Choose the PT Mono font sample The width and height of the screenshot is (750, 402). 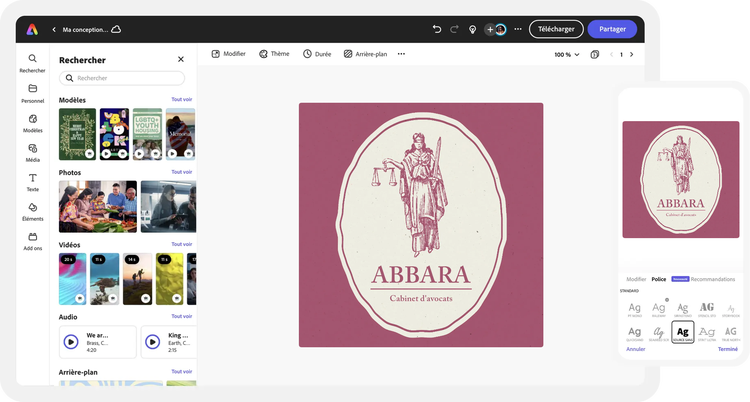[x=635, y=309]
